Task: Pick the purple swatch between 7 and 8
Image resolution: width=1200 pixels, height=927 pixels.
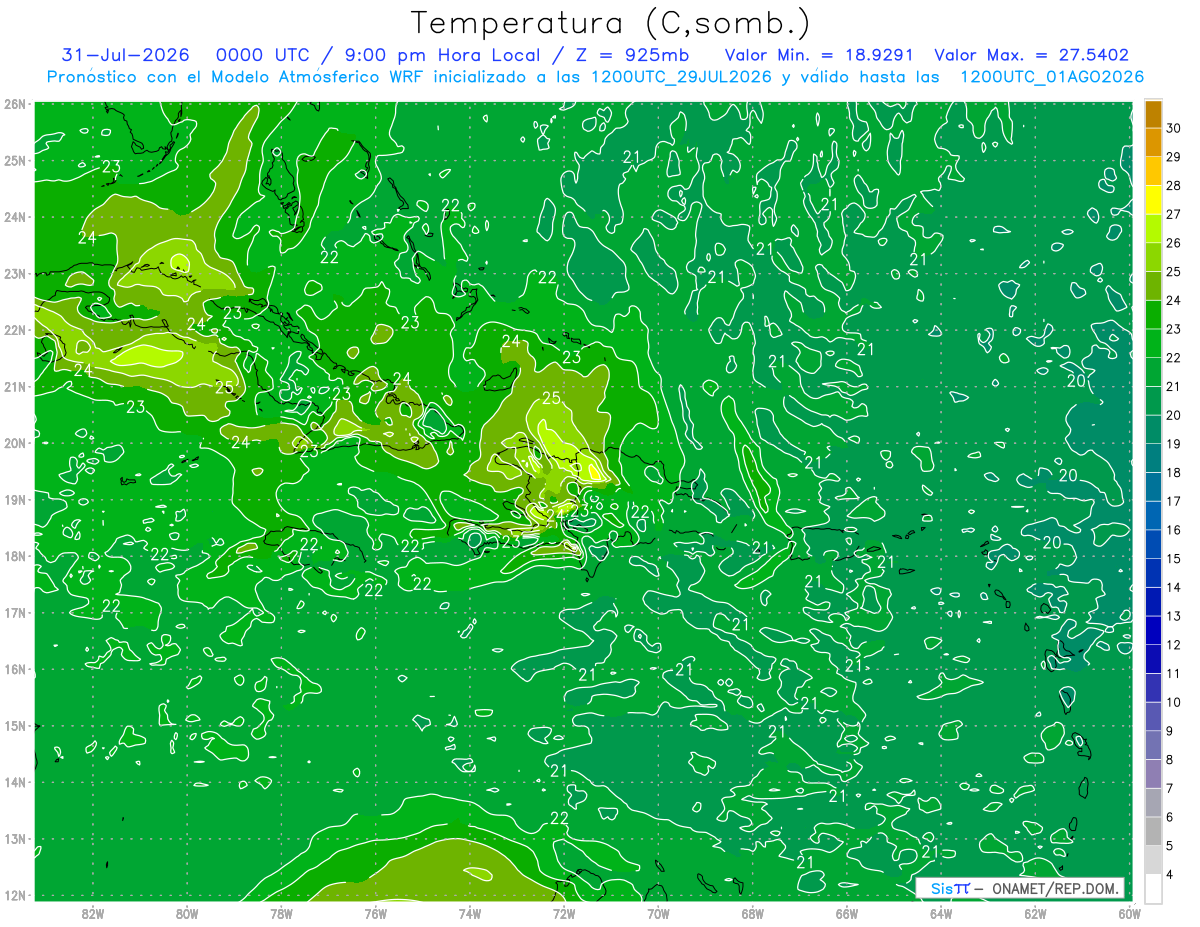Action: tap(1153, 774)
